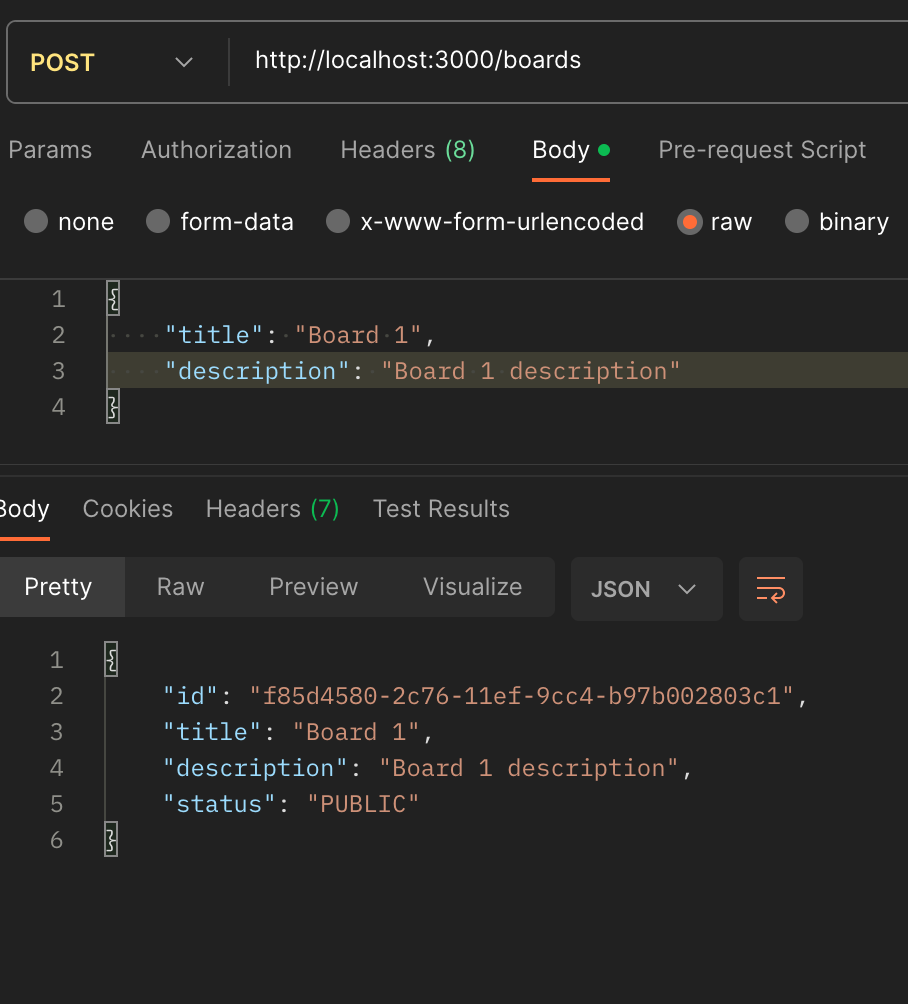Click the opening brace on request line 1
The height and width of the screenshot is (1004, 908).
pos(113,298)
